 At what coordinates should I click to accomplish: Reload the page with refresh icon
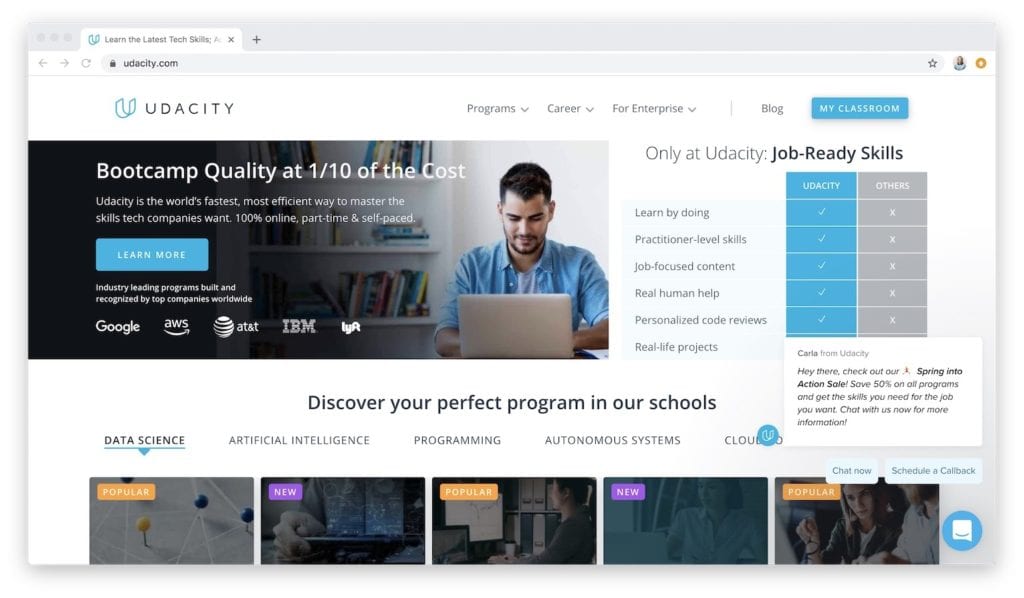click(86, 63)
